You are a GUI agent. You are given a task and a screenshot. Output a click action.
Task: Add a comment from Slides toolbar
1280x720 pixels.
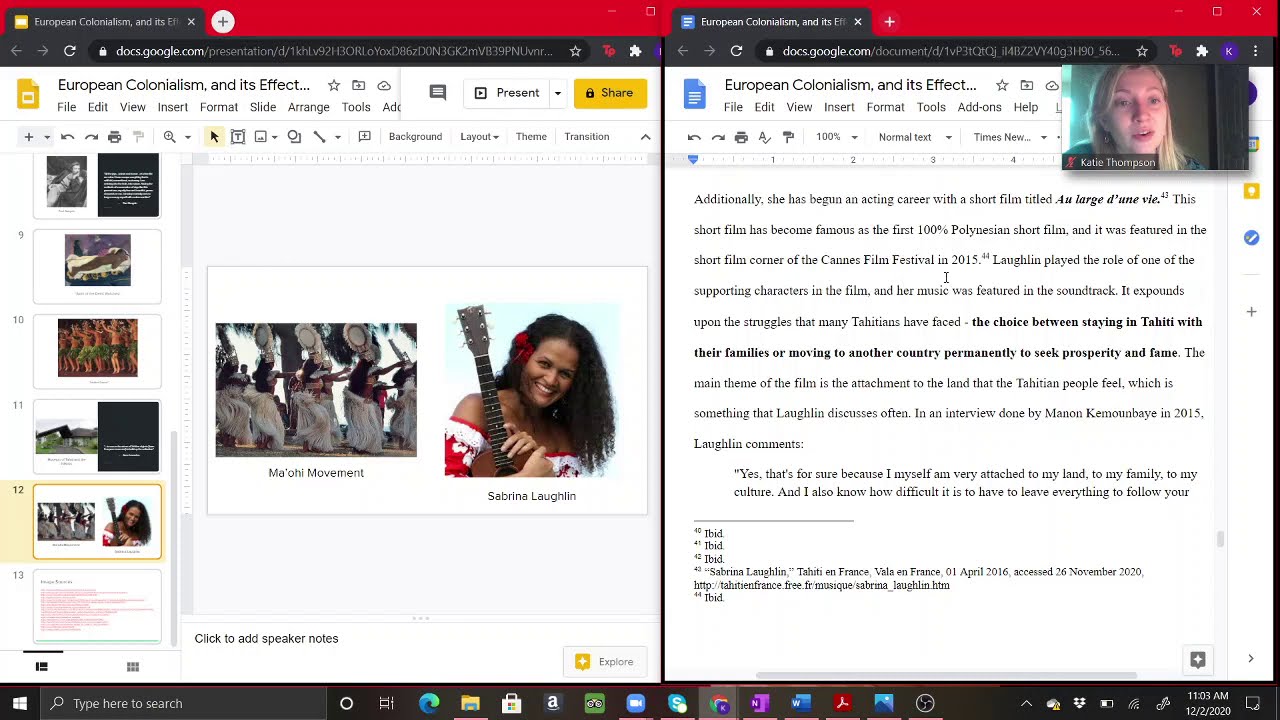coord(364,137)
